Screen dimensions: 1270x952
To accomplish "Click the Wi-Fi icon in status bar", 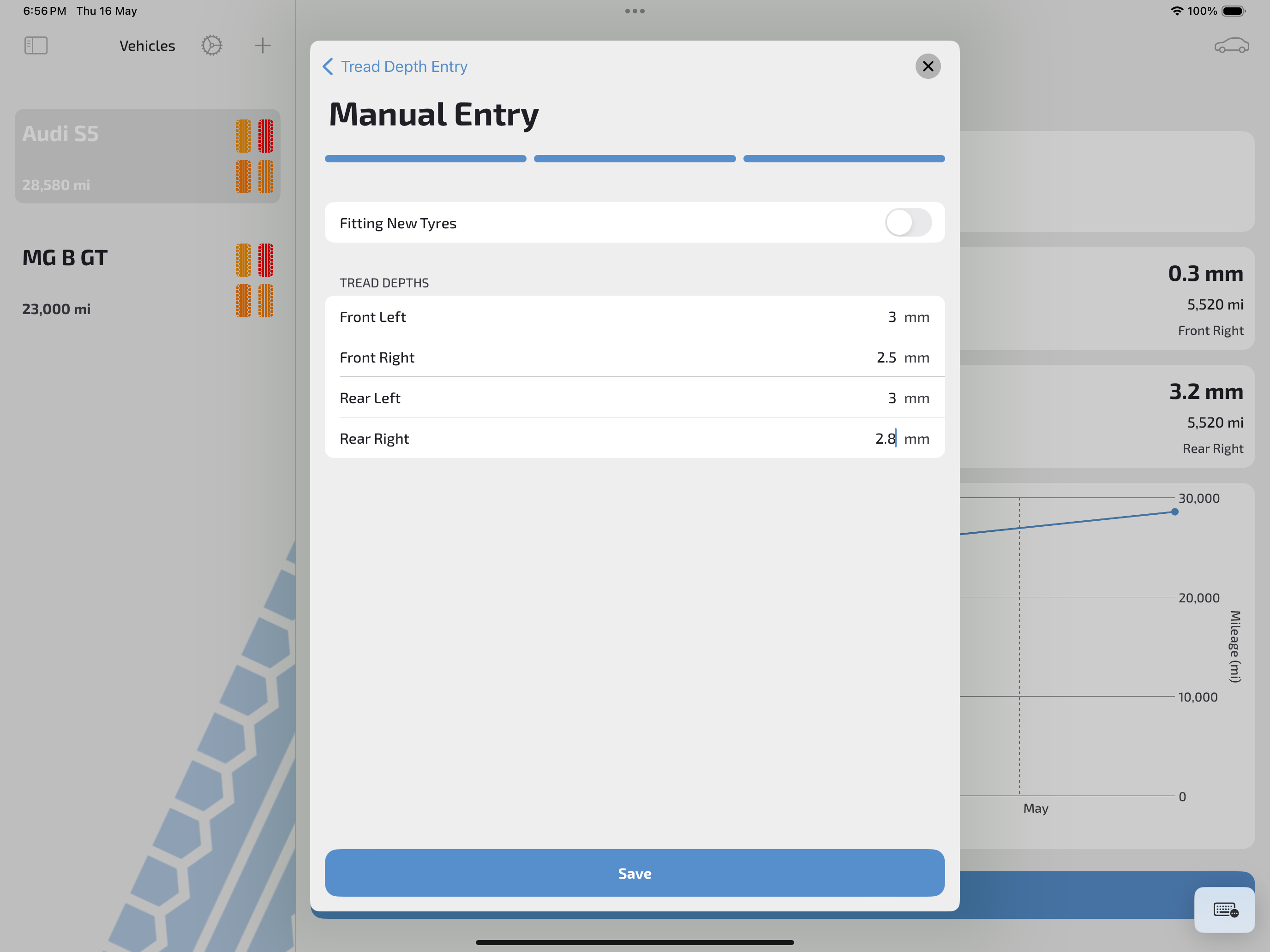I will [1176, 11].
